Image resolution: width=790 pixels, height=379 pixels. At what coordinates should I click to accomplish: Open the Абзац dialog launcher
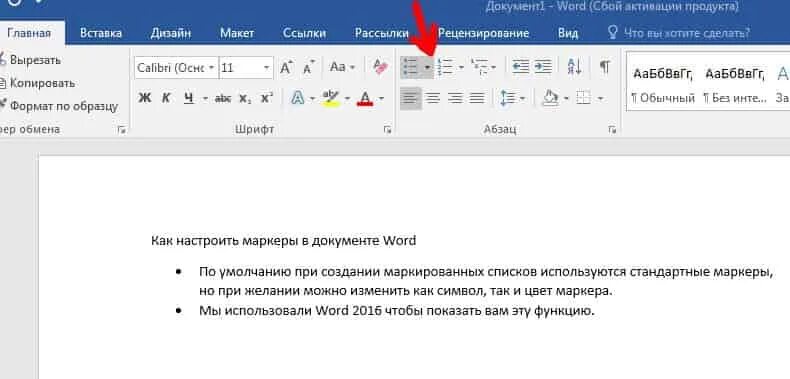[612, 130]
